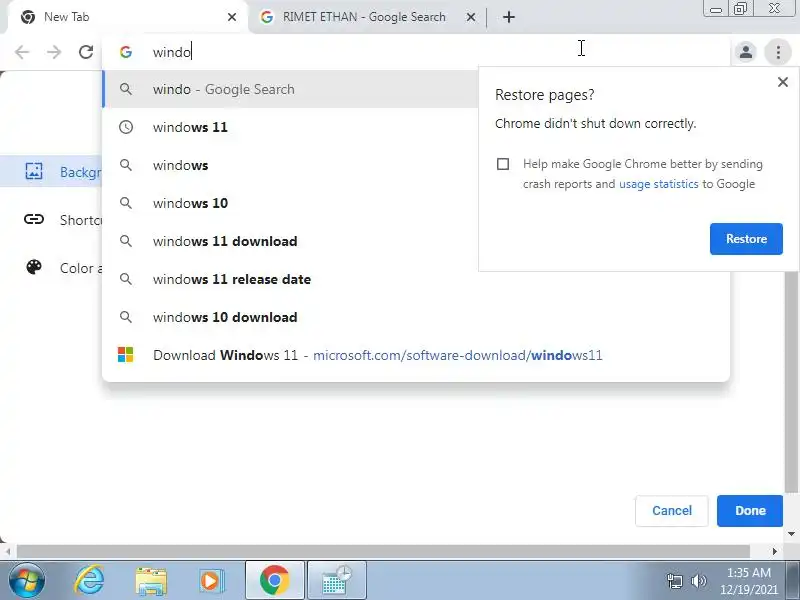Choose the 'windows' search suggestion
Viewport: 800px width, 600px height.
(x=291, y=165)
